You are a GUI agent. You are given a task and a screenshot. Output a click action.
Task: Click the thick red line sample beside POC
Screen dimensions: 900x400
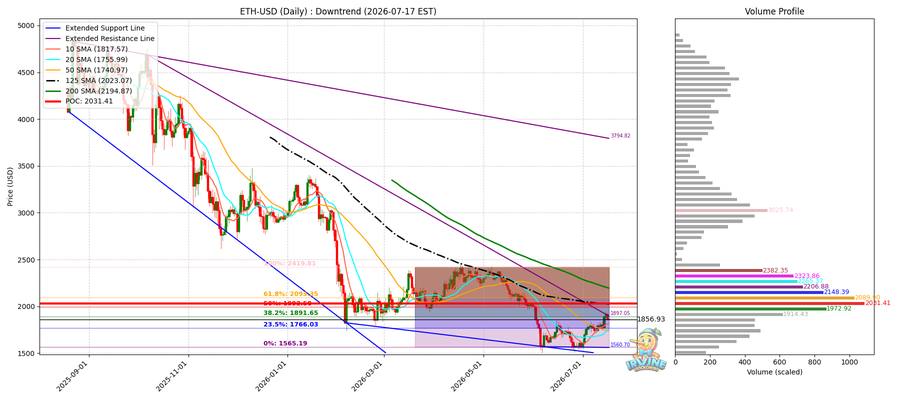click(53, 102)
